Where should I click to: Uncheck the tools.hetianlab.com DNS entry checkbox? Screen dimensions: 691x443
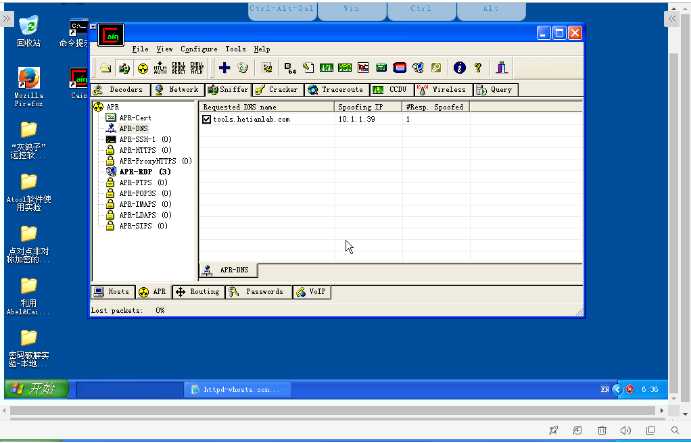pyautogui.click(x=206, y=119)
